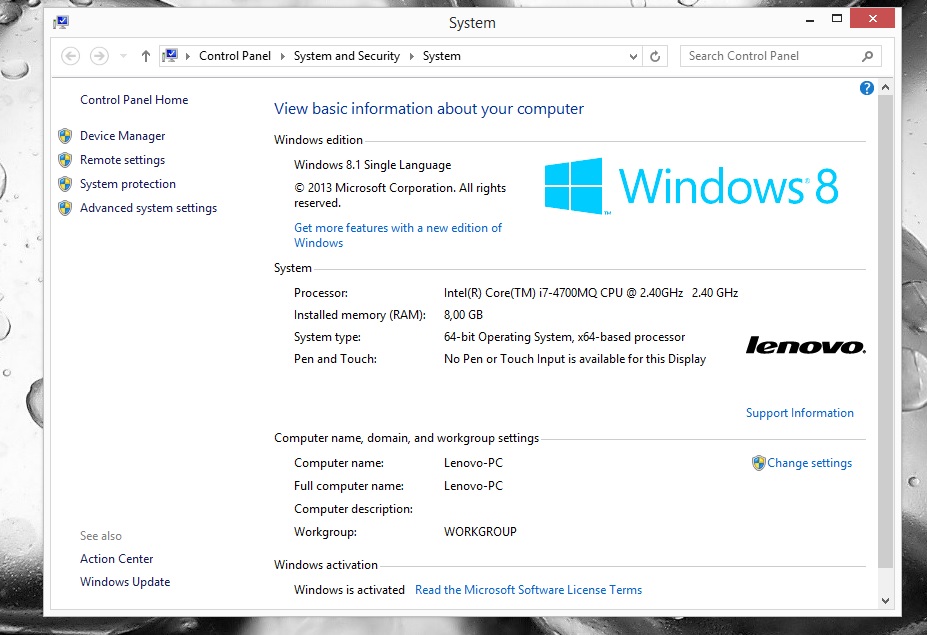Open the address bar history dropdown

(633, 57)
